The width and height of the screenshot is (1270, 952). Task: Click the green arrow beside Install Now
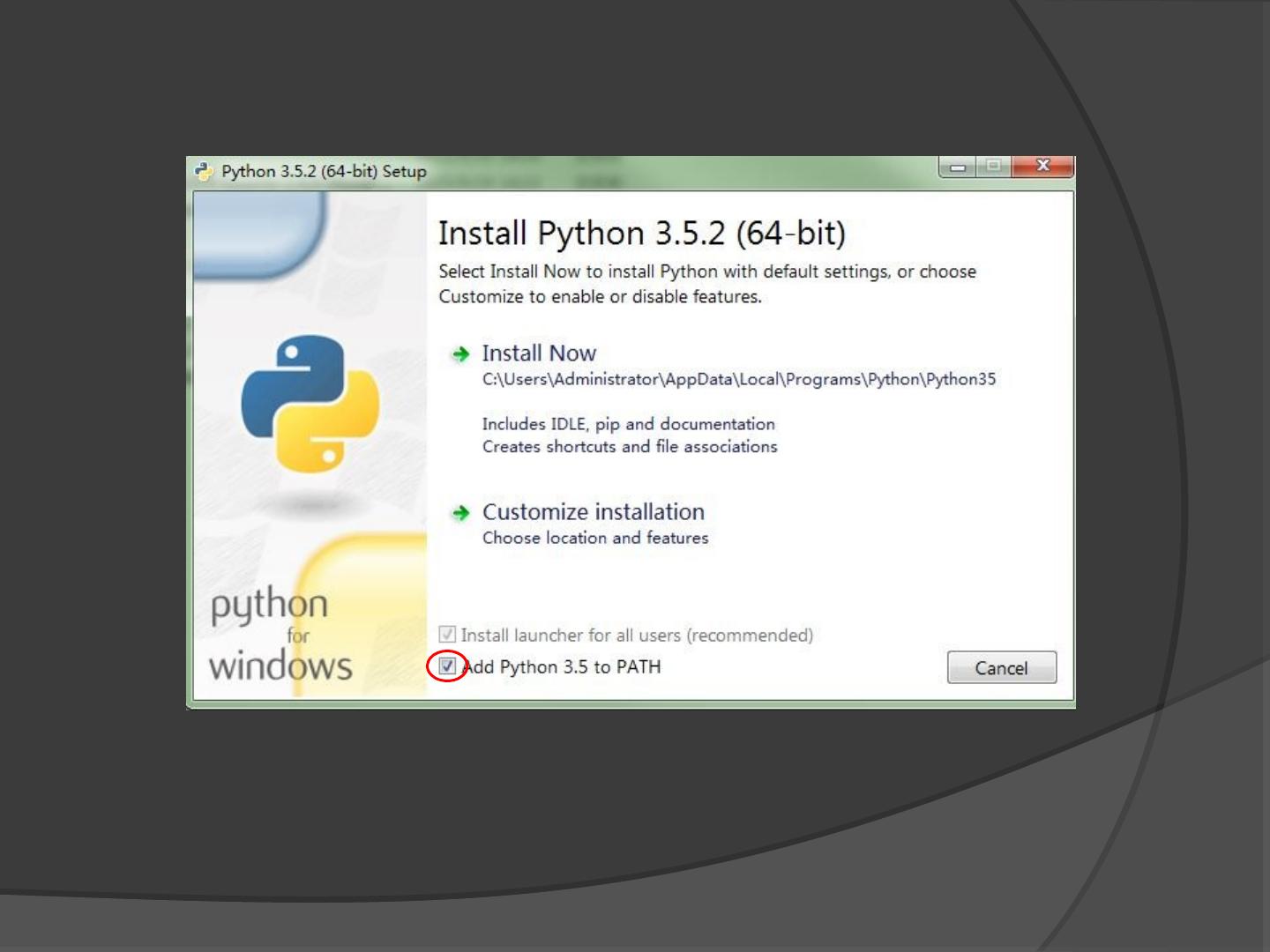(x=460, y=354)
